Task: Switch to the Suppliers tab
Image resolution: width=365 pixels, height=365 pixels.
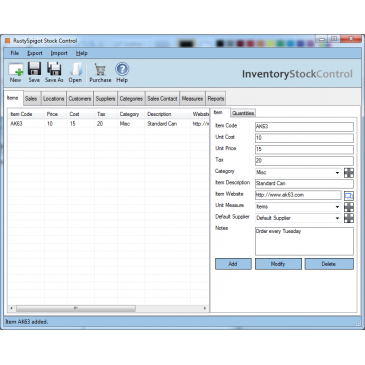Action: click(x=105, y=99)
